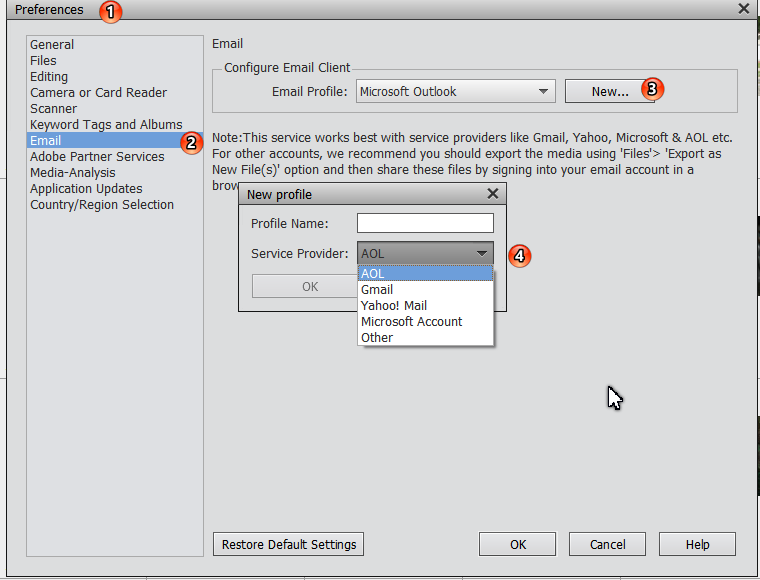Choose Yahoo! Mail as service provider
Screen dimensions: 760x580
click(425, 306)
